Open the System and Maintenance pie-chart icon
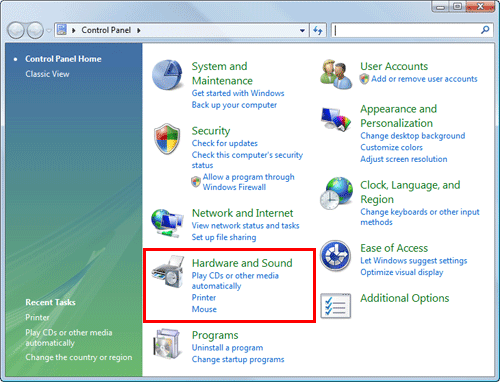 [x=167, y=75]
